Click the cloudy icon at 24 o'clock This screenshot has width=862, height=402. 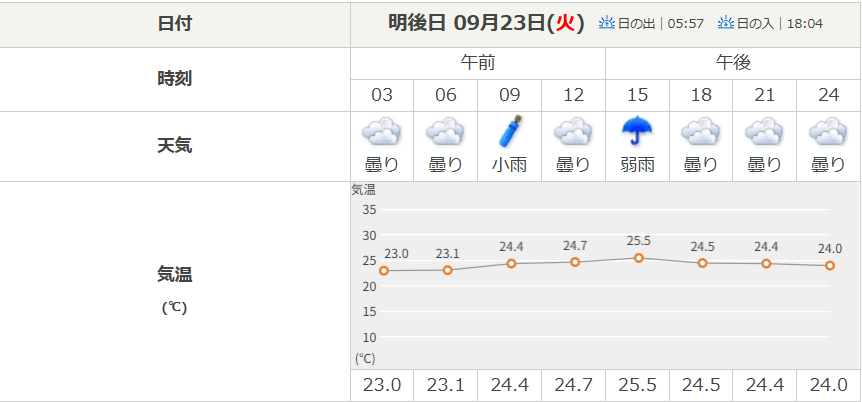[829, 132]
